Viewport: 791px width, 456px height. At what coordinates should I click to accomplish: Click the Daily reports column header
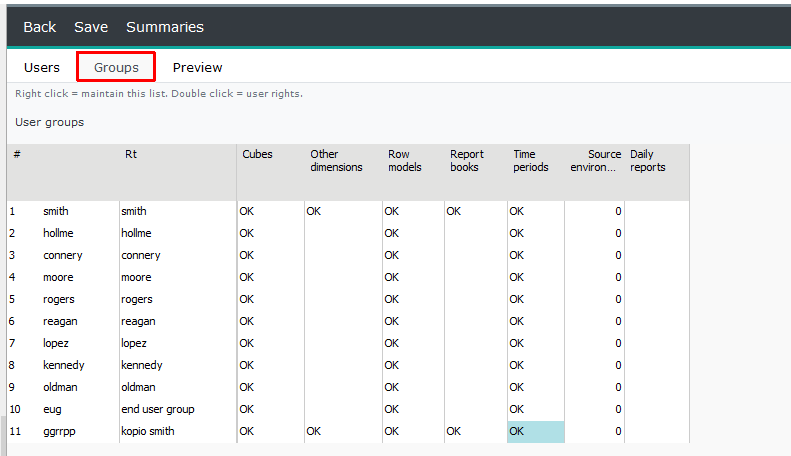click(648, 160)
